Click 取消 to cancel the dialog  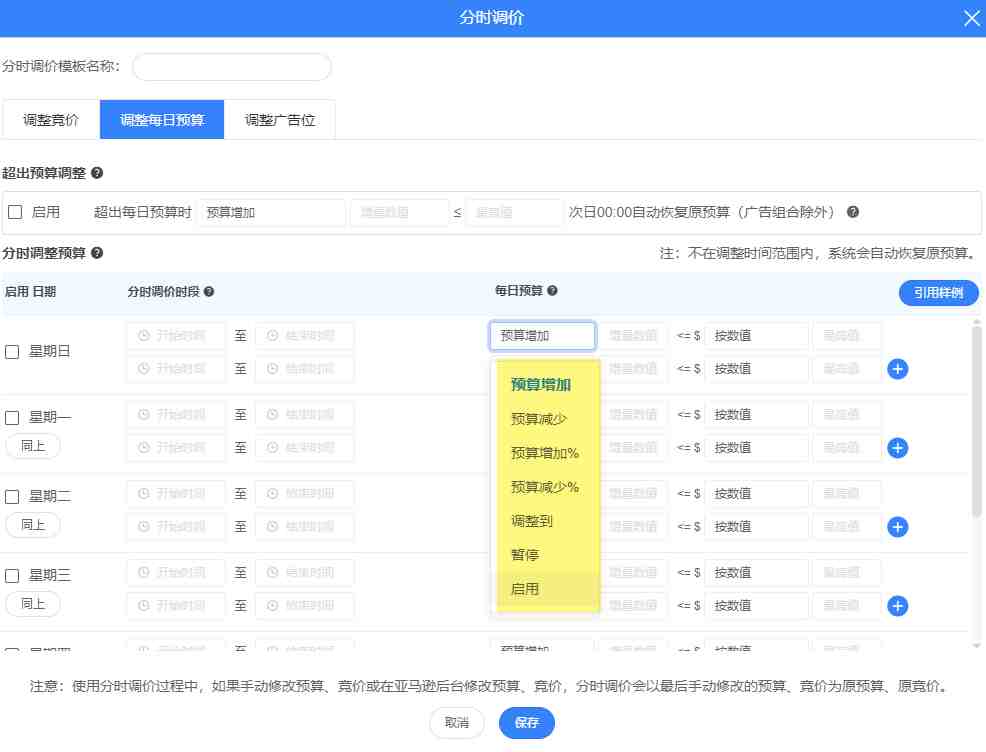(457, 723)
